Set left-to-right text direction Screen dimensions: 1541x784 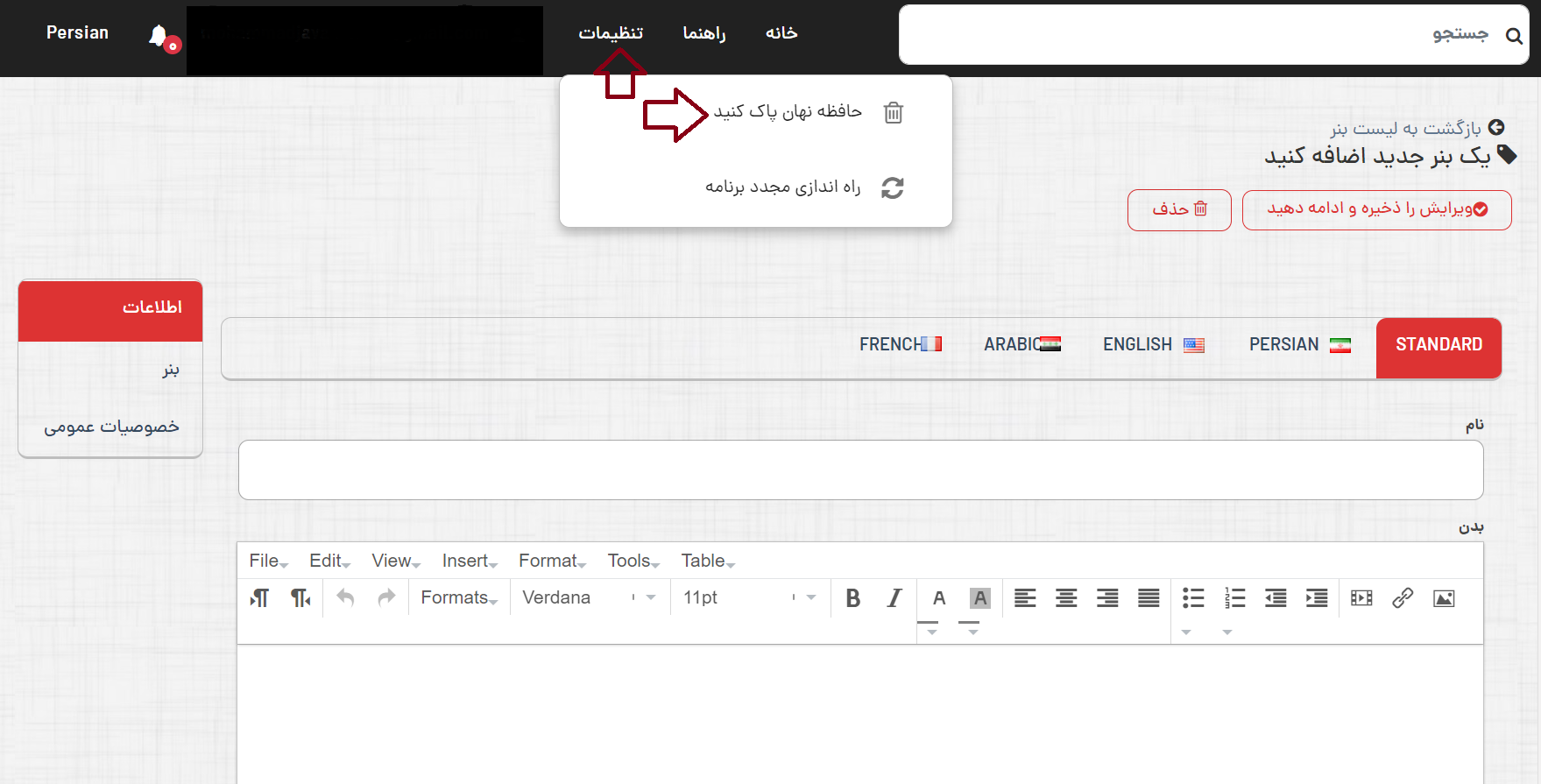pos(259,598)
